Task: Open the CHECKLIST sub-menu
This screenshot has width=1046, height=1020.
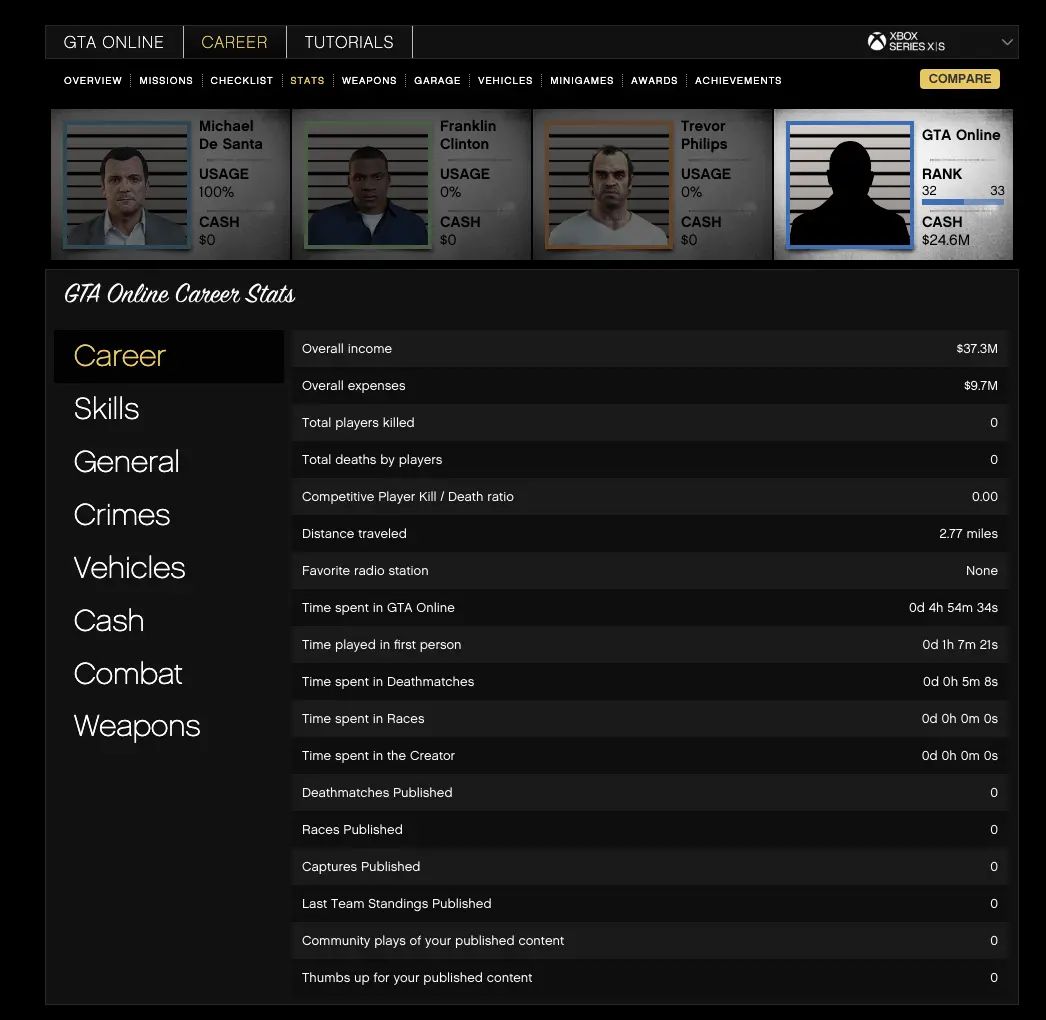Action: pos(241,80)
